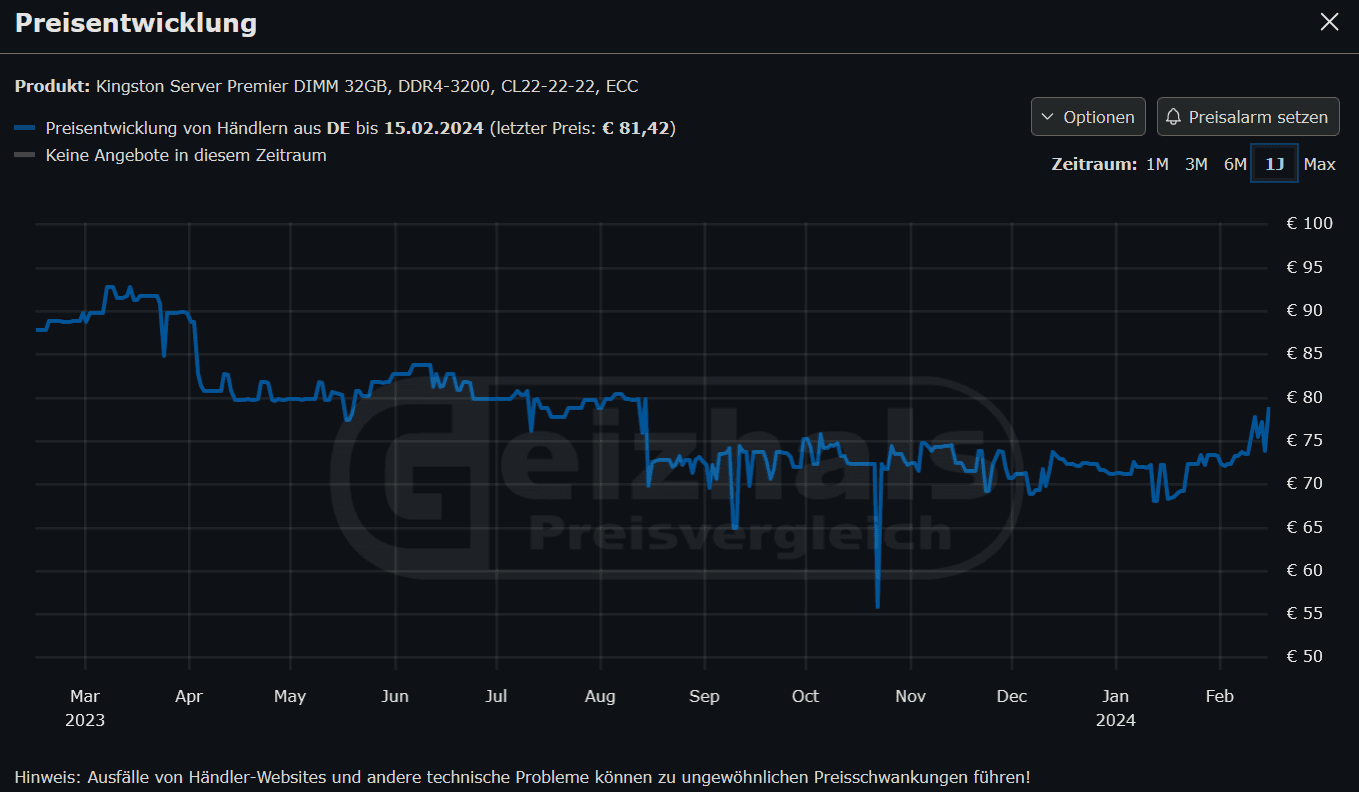Click the Kingston Server Premier product name

click(367, 86)
